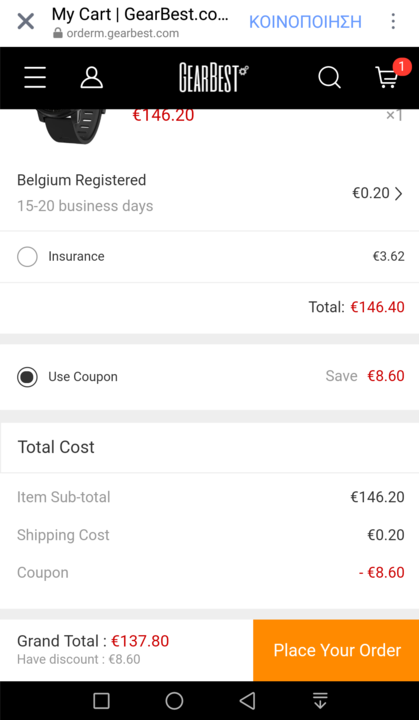Screen dimensions: 419x720
Task: Tap the GearBest logo
Action: click(x=214, y=78)
